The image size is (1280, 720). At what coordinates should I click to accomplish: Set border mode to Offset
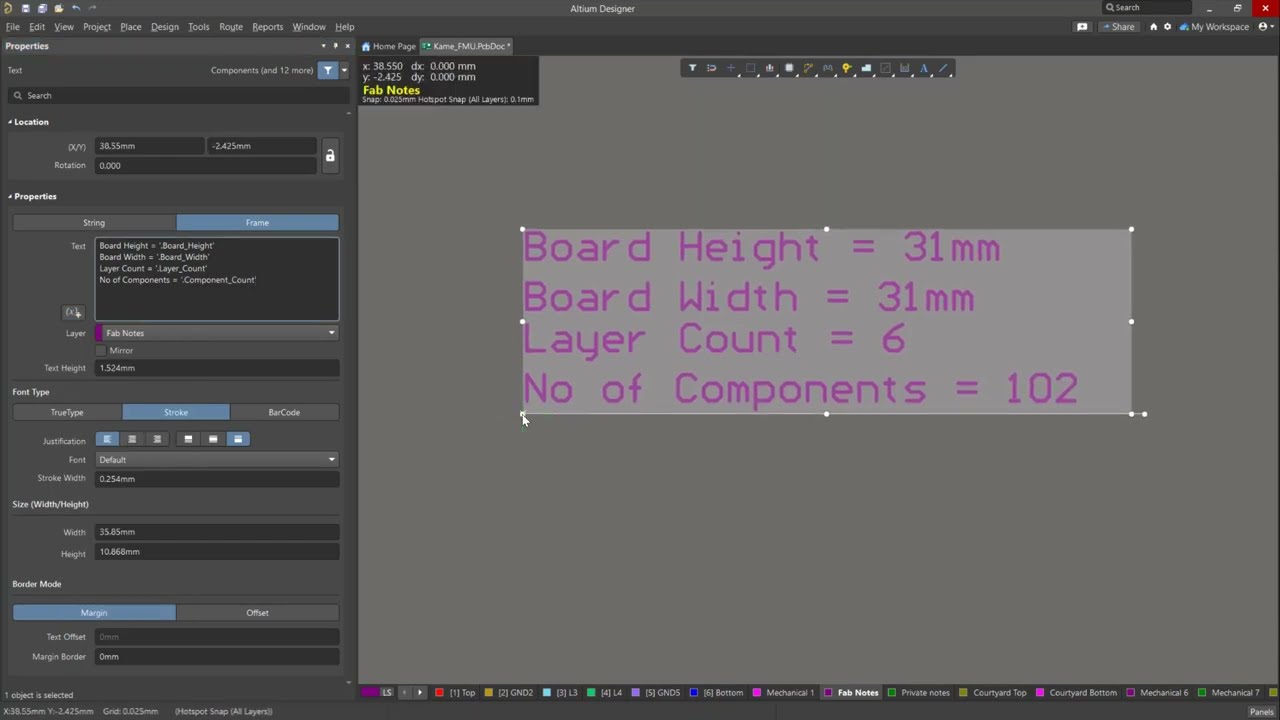click(257, 613)
